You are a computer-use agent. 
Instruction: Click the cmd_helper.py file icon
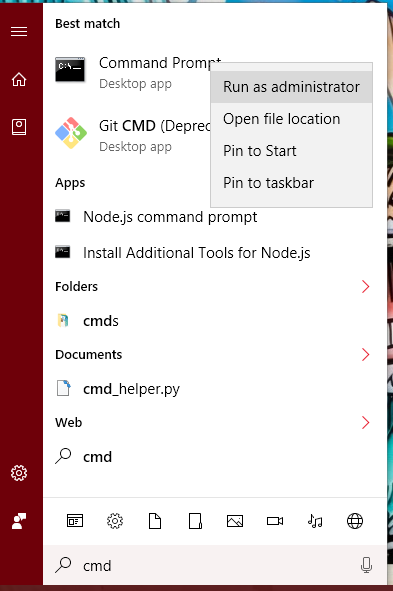[x=63, y=388]
